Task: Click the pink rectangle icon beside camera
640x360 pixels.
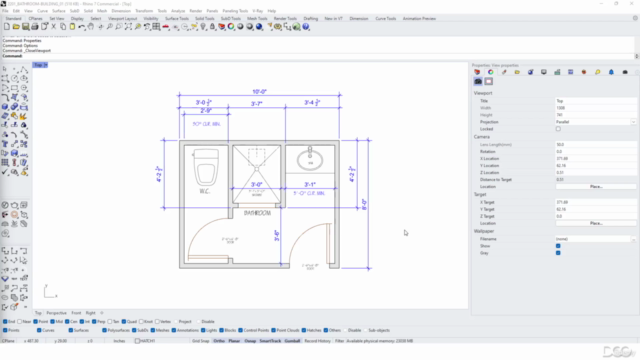Action: point(489,82)
